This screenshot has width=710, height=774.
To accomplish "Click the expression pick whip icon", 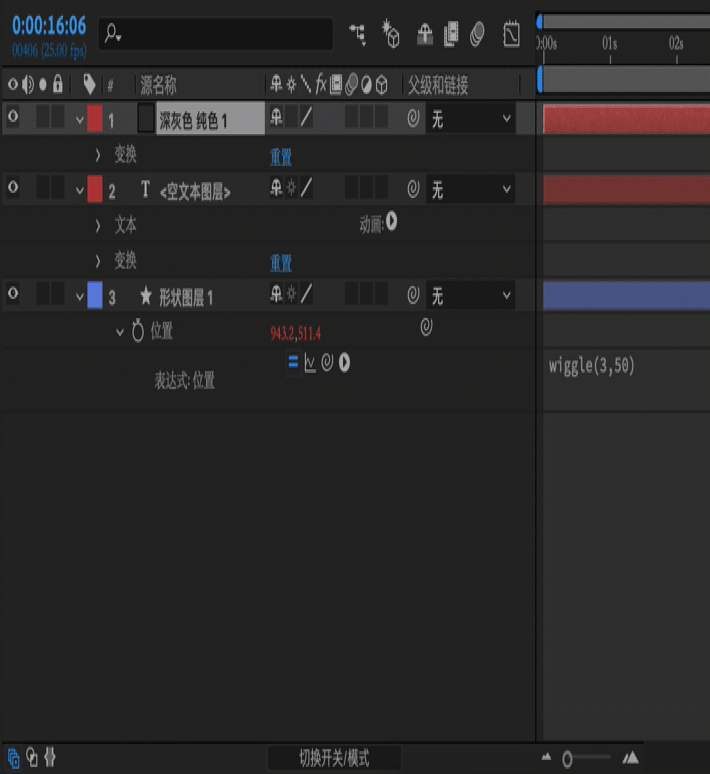I will pos(327,362).
